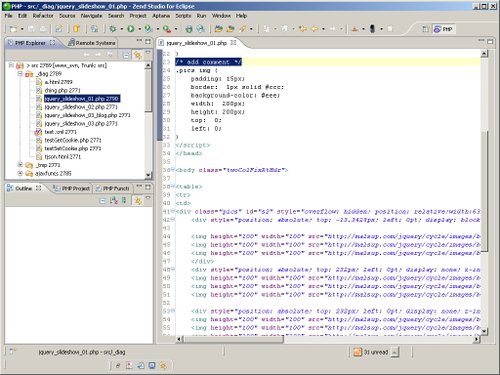Select test.xml in the tree
This screenshot has width=500, height=375.
point(60,132)
